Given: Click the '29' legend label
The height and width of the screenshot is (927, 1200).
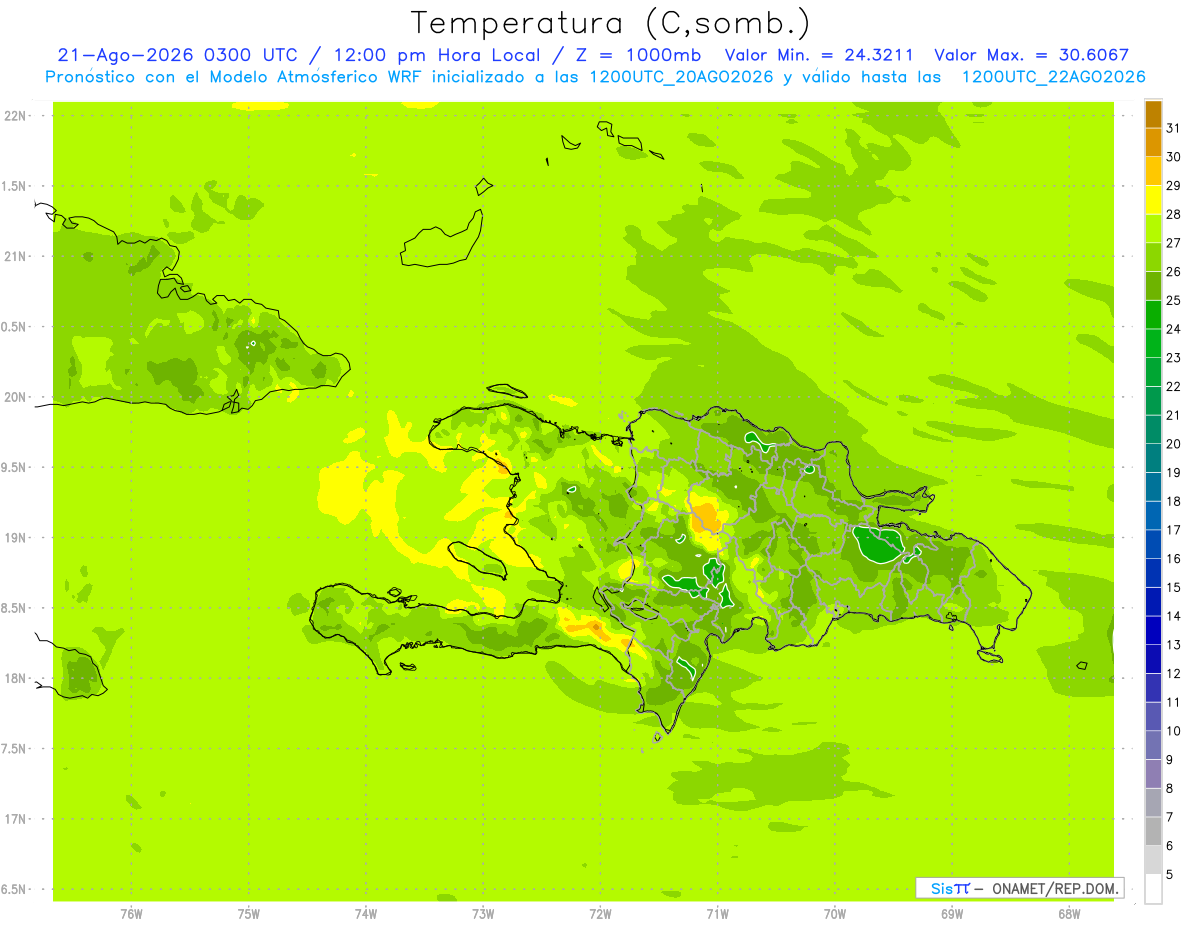Looking at the screenshot, I should coord(1174,185).
